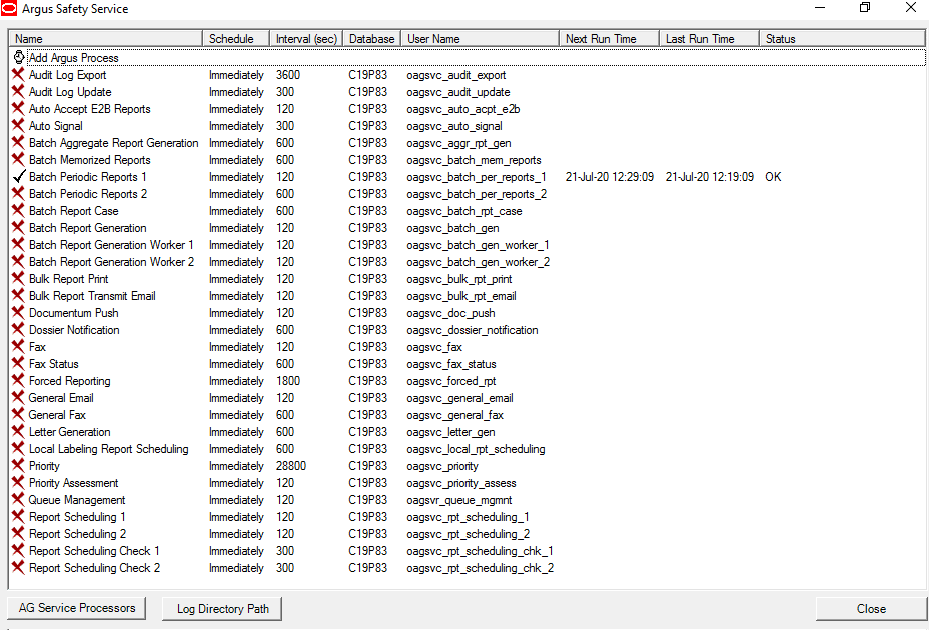
Task: Click the red X icon beside Audit Log Update
Action: (18, 92)
